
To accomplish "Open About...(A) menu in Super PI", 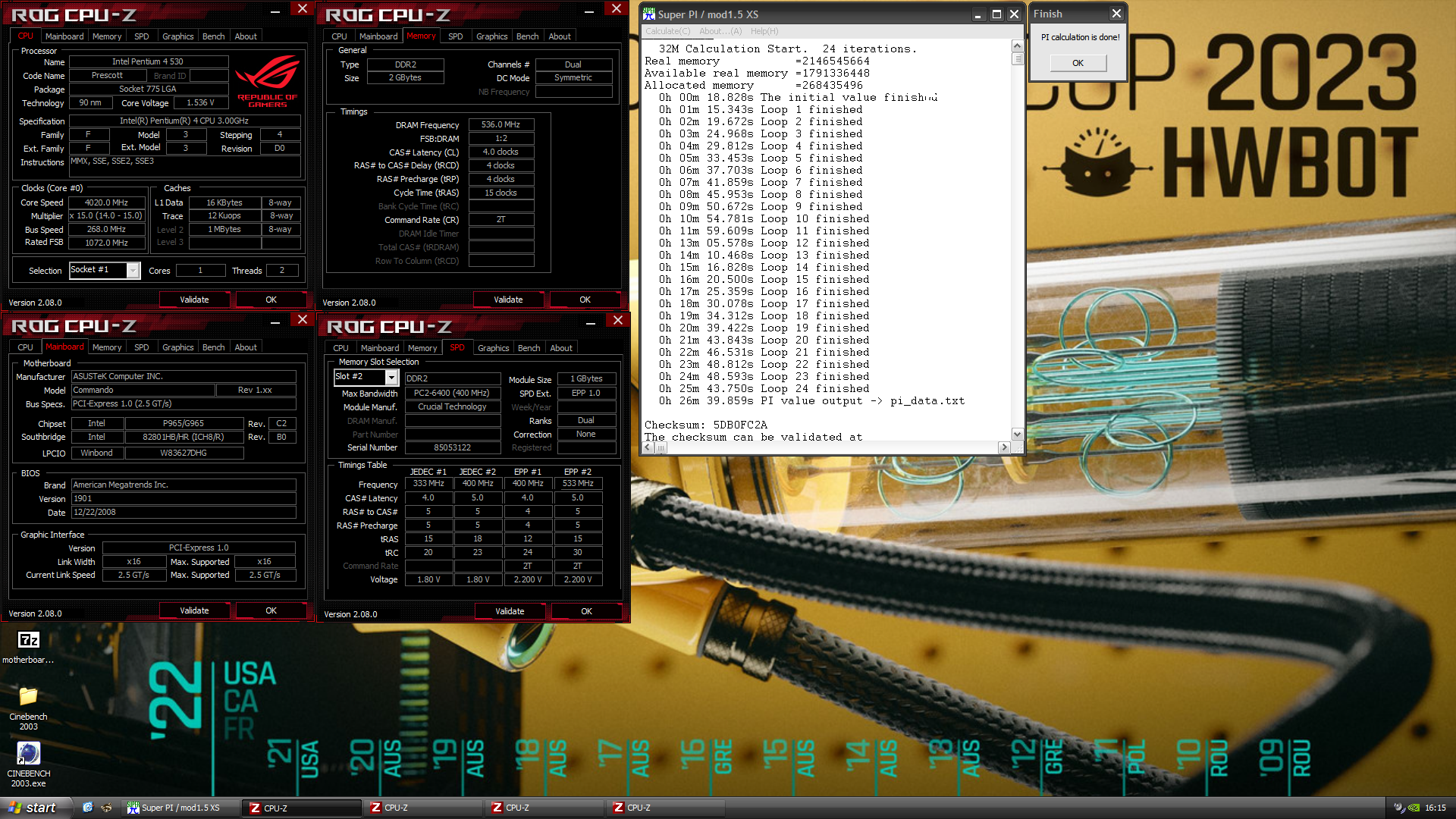I will coord(720,31).
